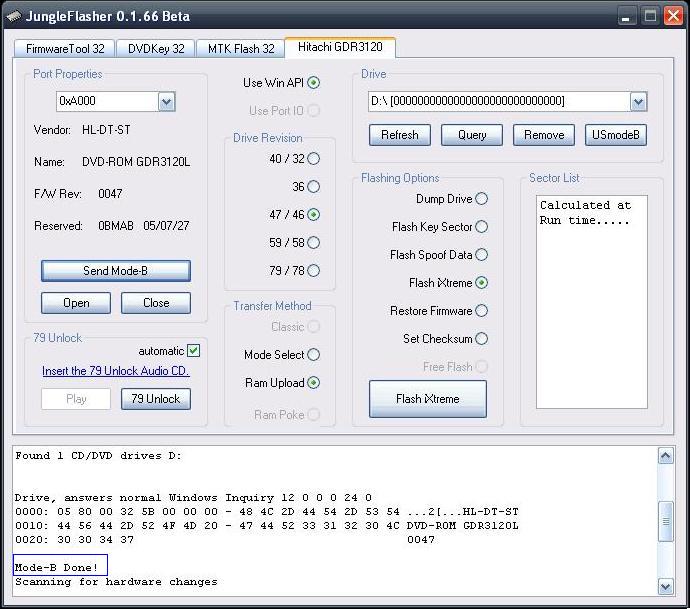Click the Mode-B Done! log line

[x=56, y=568]
